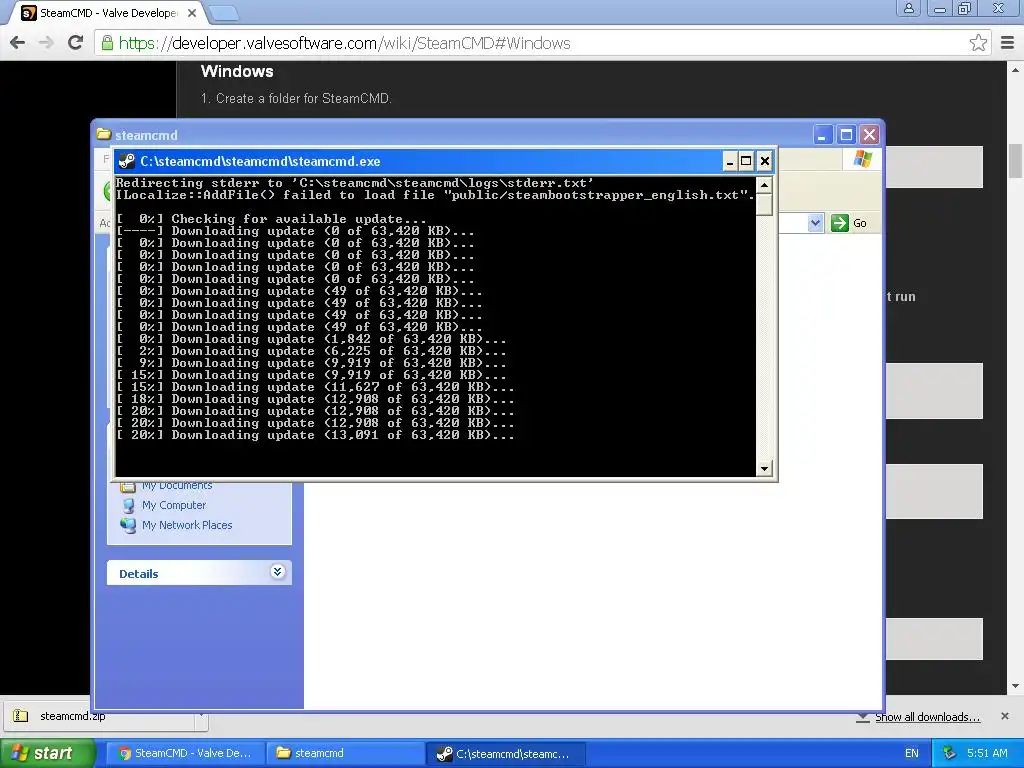
Task: Switch to SteamCMD Chrome taskbar button
Action: 185,753
